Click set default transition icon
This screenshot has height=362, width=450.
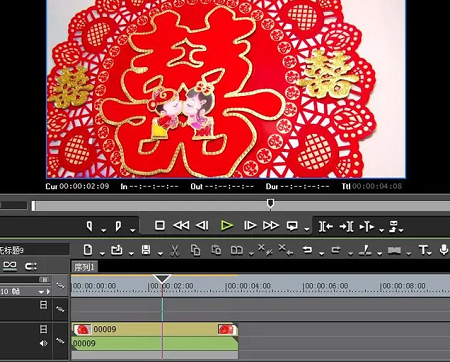[394, 250]
